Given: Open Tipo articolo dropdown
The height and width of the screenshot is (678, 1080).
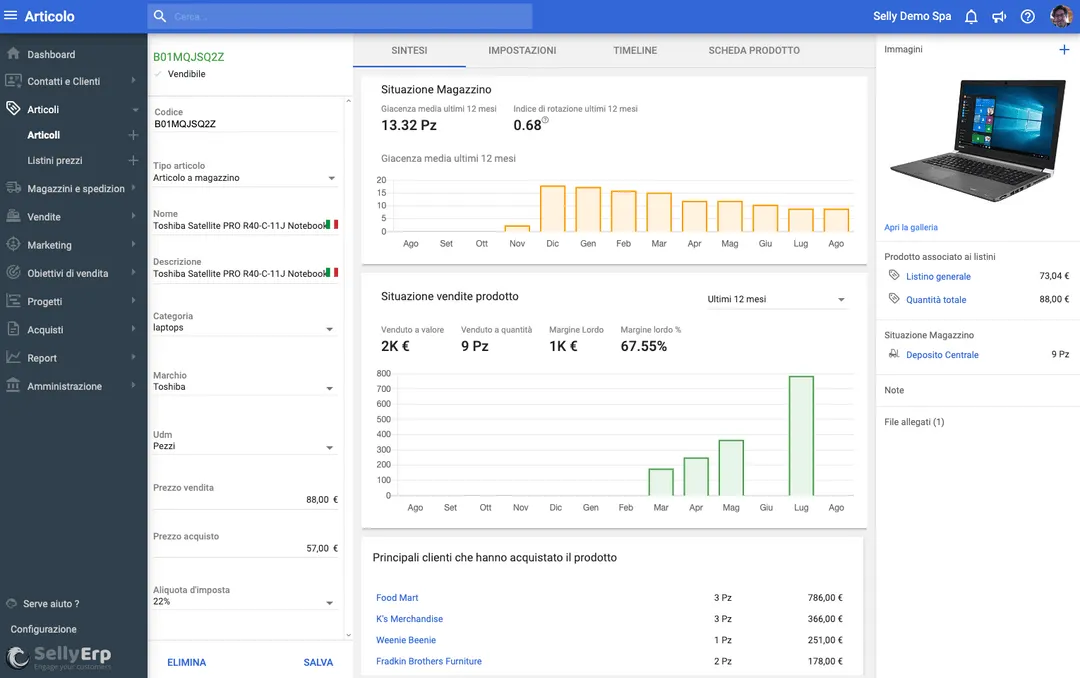Looking at the screenshot, I should point(246,178).
